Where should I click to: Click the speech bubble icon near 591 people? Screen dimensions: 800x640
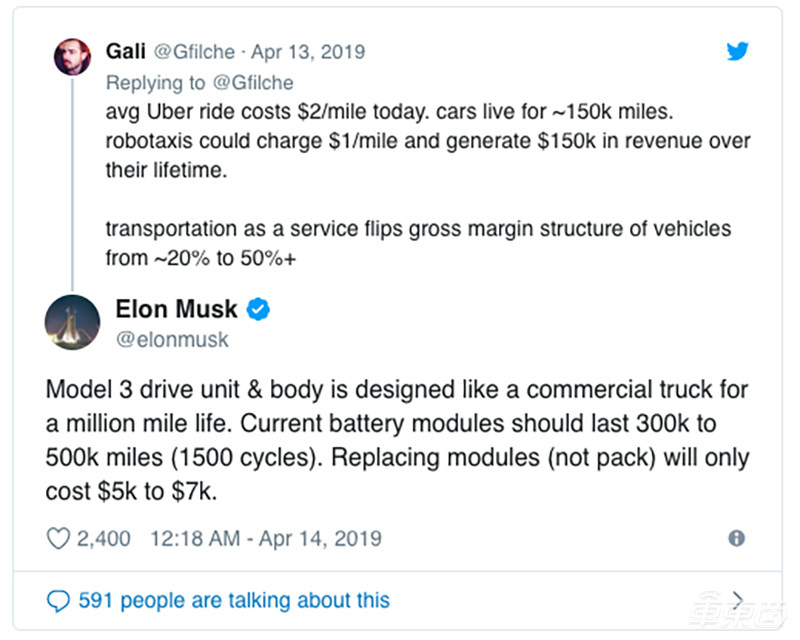click(58, 600)
